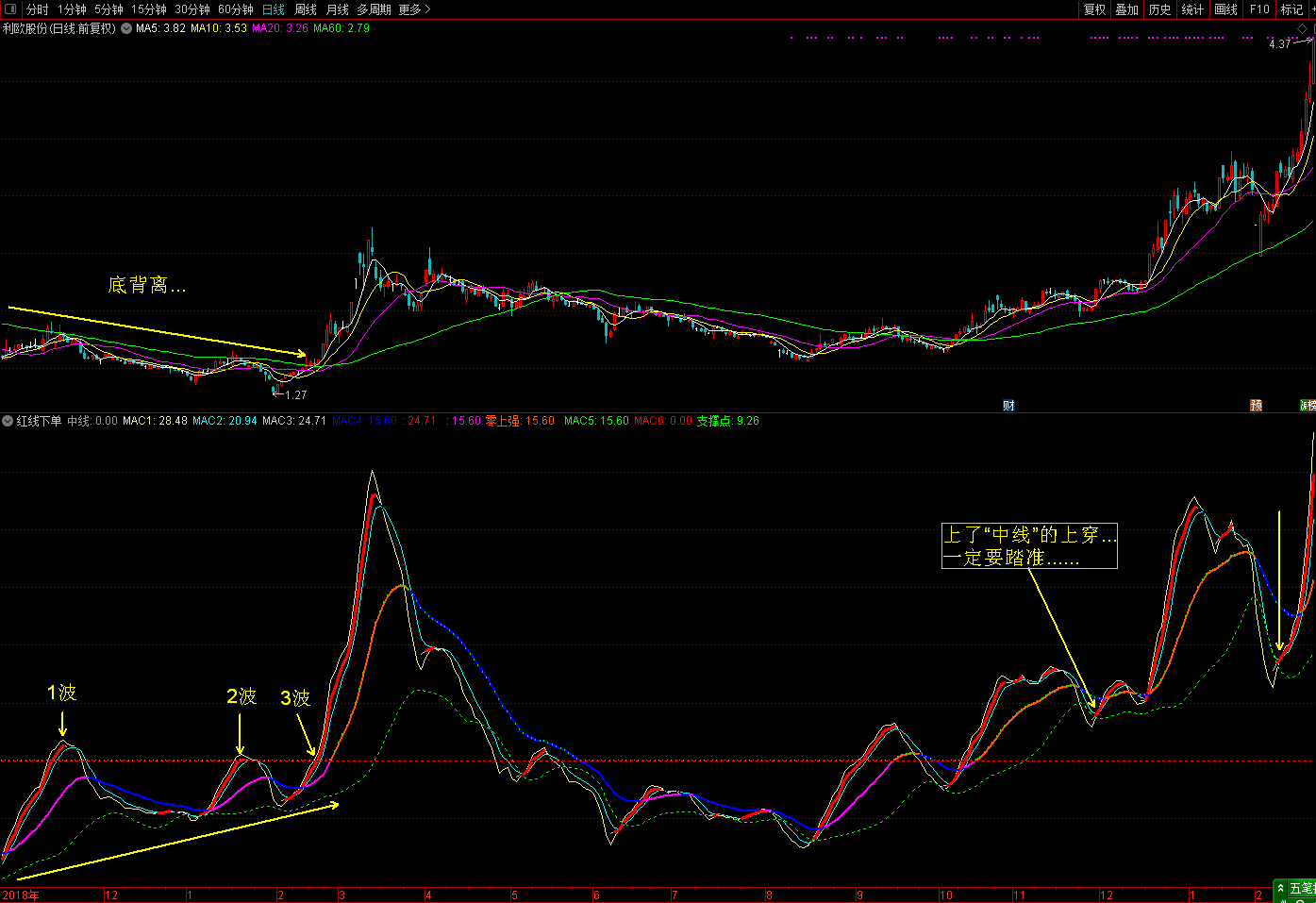Click the MA5: 3.82 value
The image size is (1316, 903).
(160, 28)
